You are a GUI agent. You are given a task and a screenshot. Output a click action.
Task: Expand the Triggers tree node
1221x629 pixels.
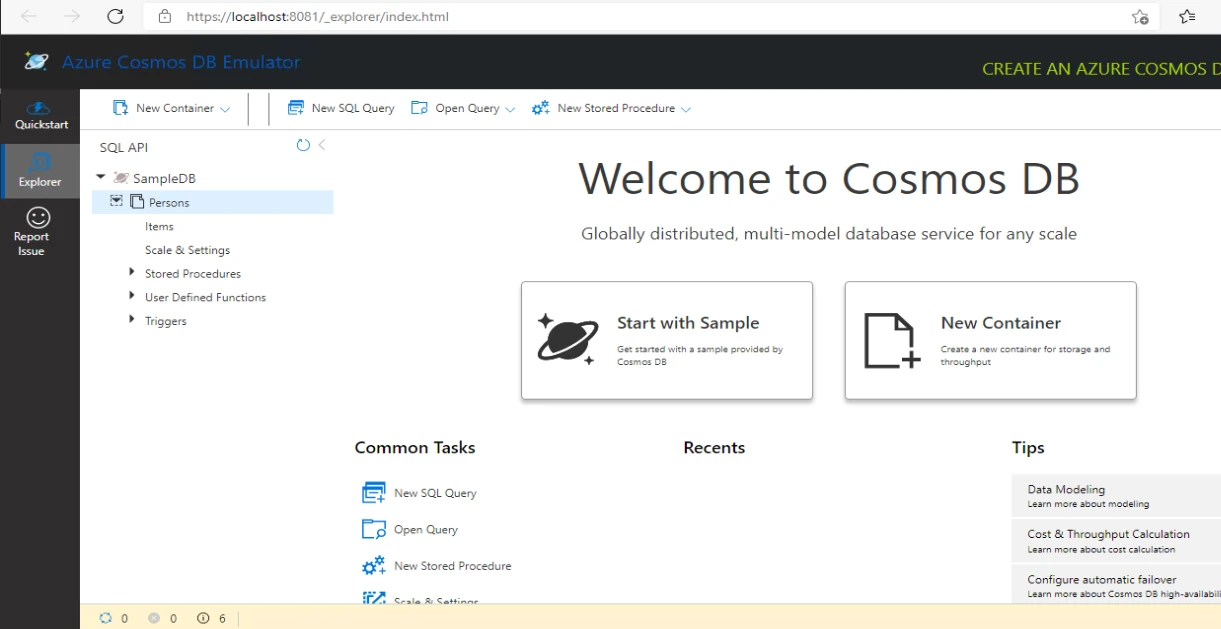(132, 320)
